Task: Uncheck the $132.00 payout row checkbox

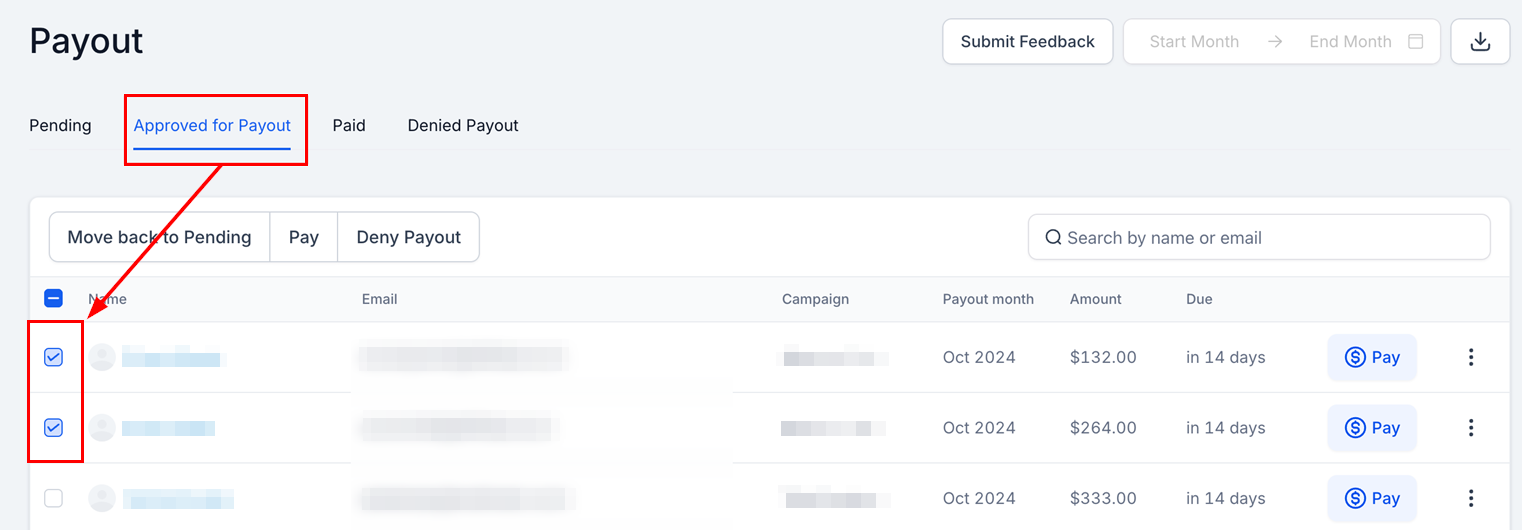Action: (54, 357)
